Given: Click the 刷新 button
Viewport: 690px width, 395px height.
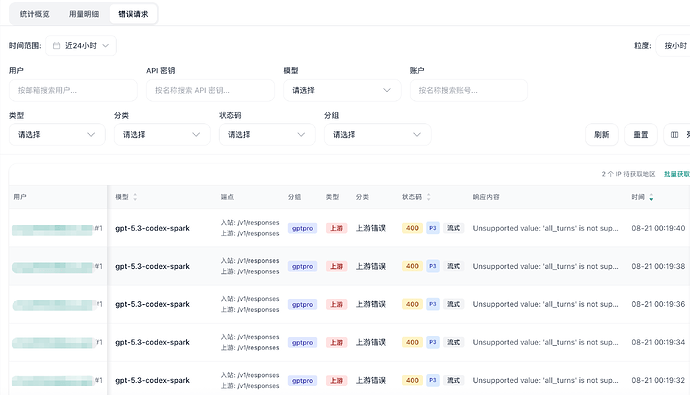Looking at the screenshot, I should (602, 135).
